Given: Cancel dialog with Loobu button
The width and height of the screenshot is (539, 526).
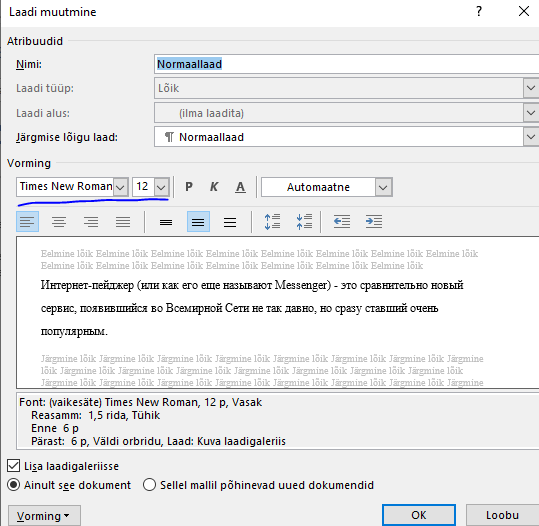Looking at the screenshot, I should tap(502, 515).
